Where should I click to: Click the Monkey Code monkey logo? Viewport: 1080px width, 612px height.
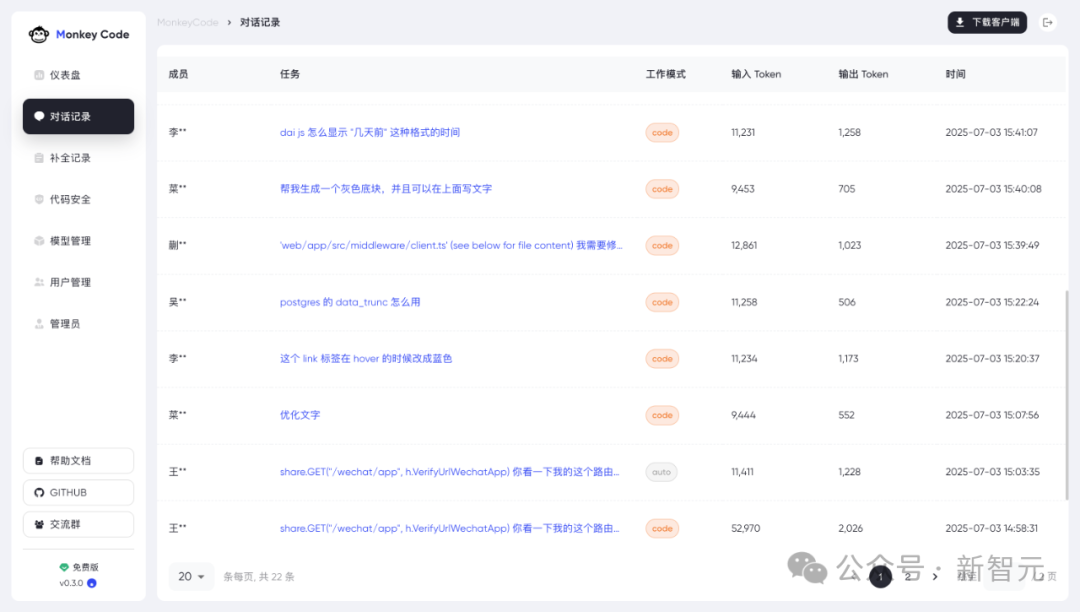pyautogui.click(x=38, y=33)
